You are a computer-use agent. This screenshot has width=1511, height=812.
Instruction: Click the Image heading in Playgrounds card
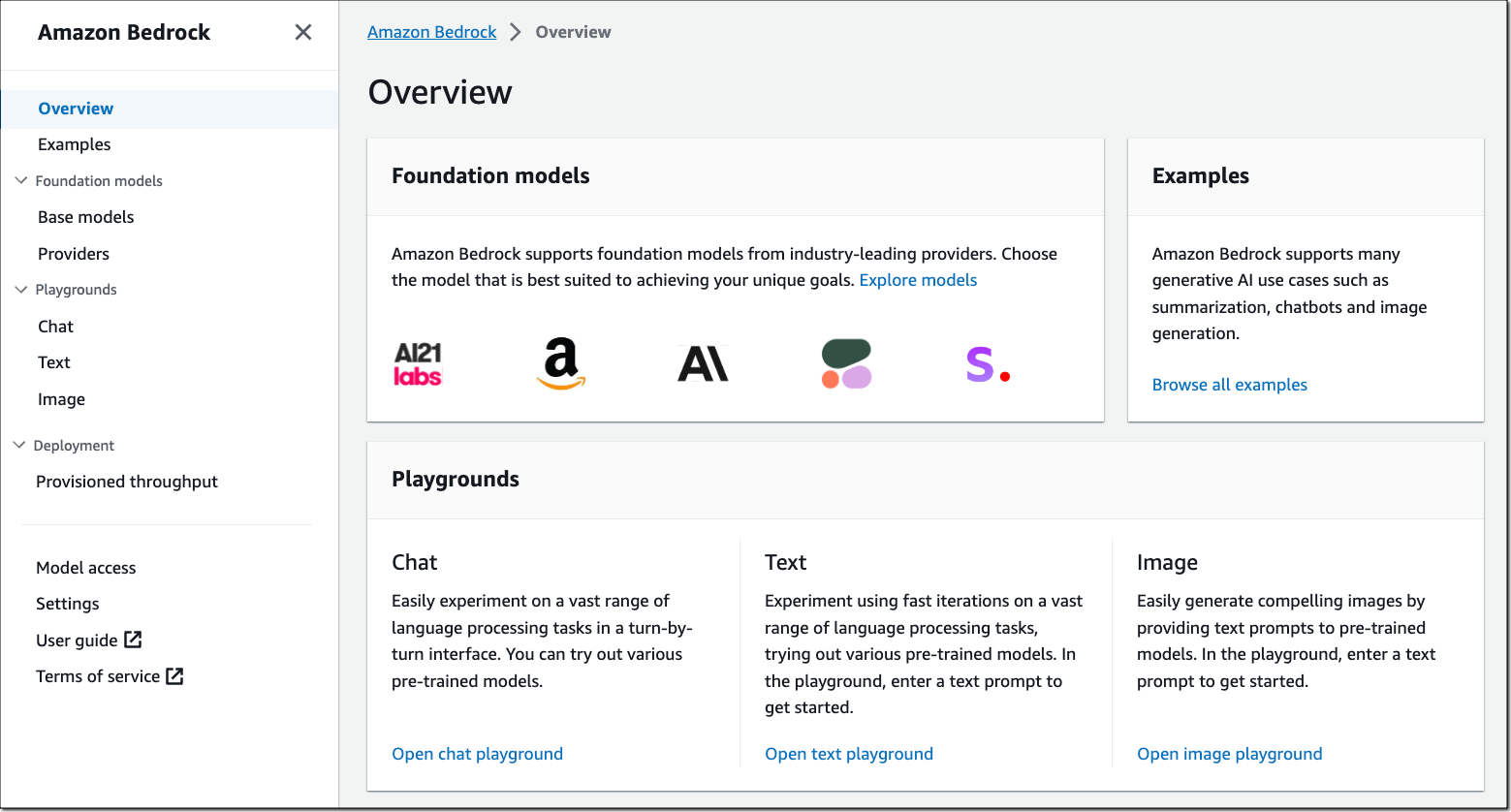[1168, 562]
